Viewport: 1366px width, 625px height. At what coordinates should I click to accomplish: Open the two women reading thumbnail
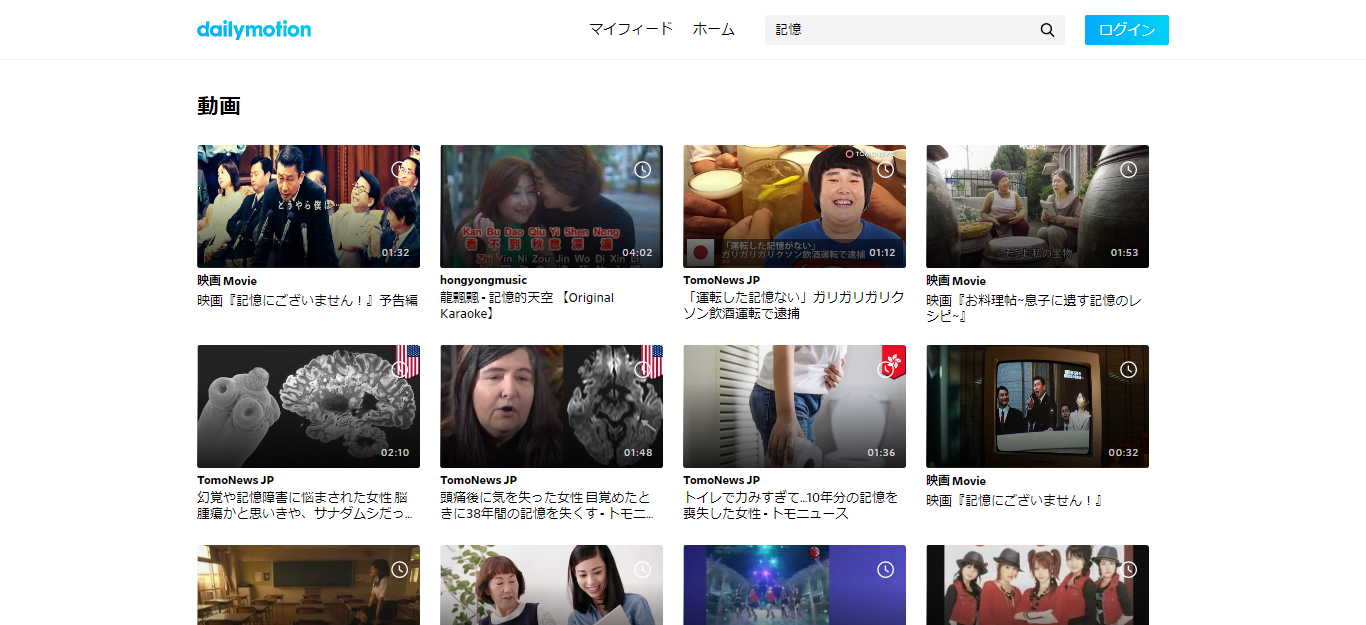click(x=551, y=585)
